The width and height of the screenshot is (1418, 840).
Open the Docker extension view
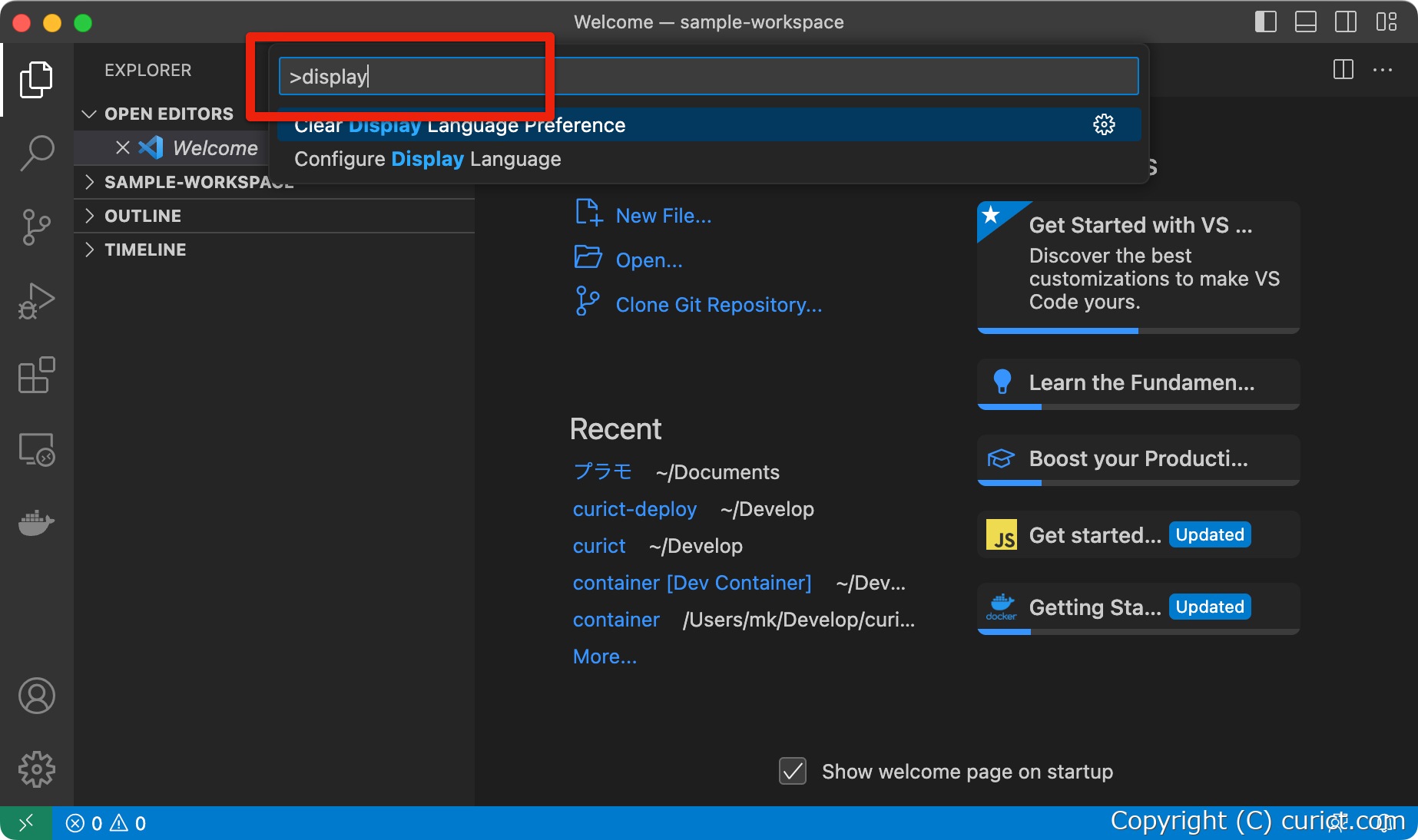[x=36, y=523]
